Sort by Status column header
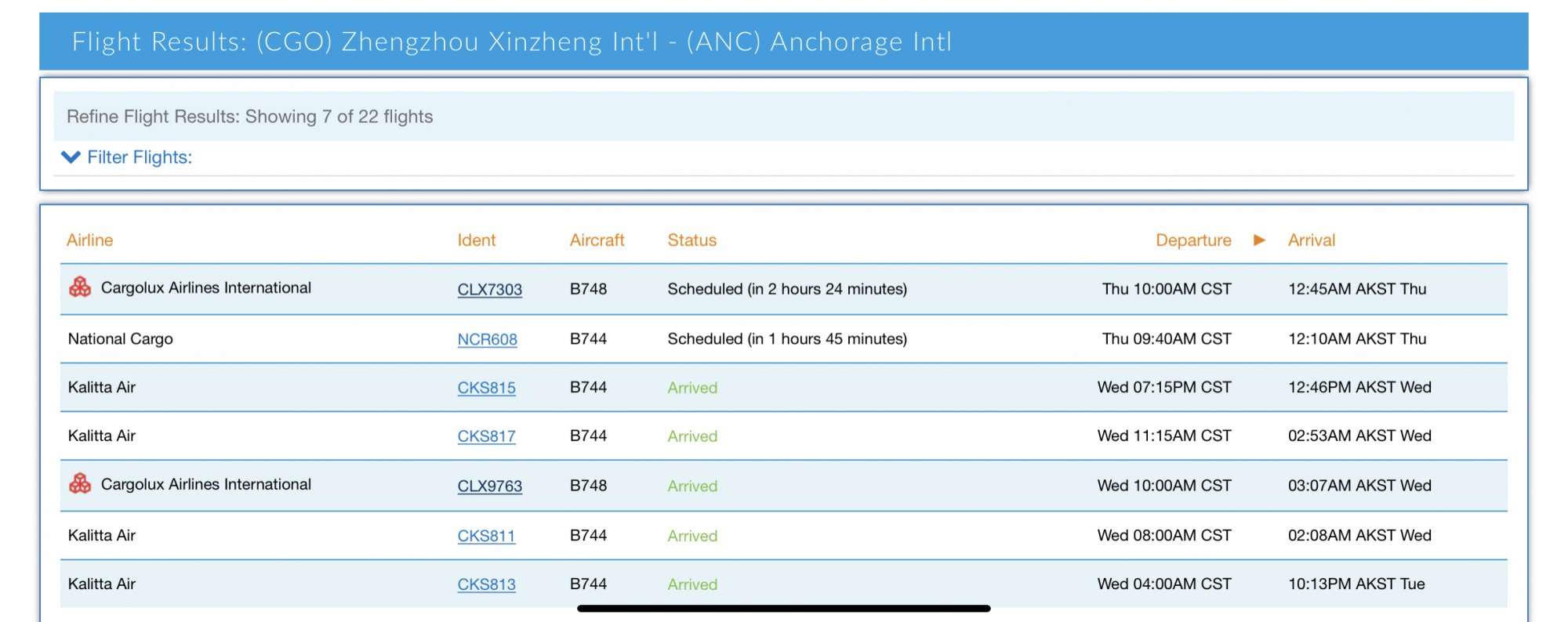Image resolution: width=1568 pixels, height=622 pixels. click(x=691, y=240)
